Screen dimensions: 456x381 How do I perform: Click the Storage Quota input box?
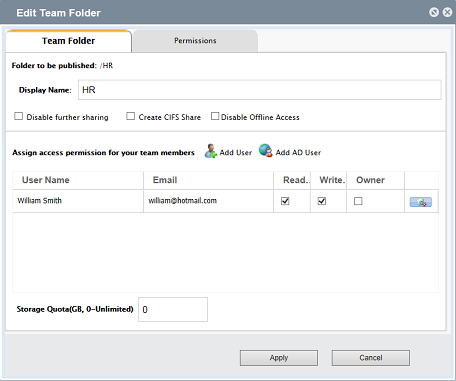click(173, 310)
